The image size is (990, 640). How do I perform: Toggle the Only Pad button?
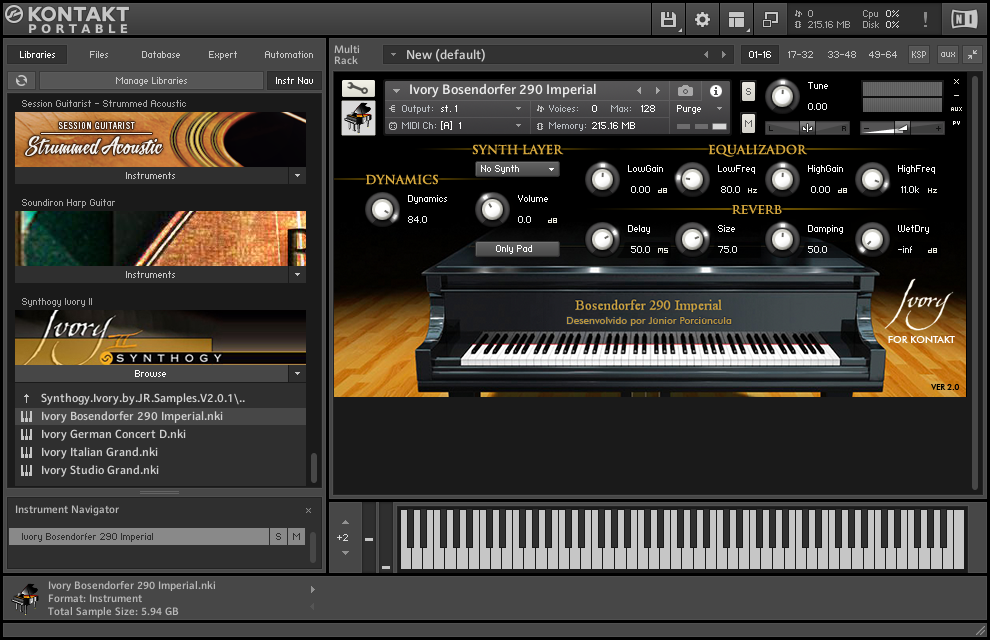point(517,248)
